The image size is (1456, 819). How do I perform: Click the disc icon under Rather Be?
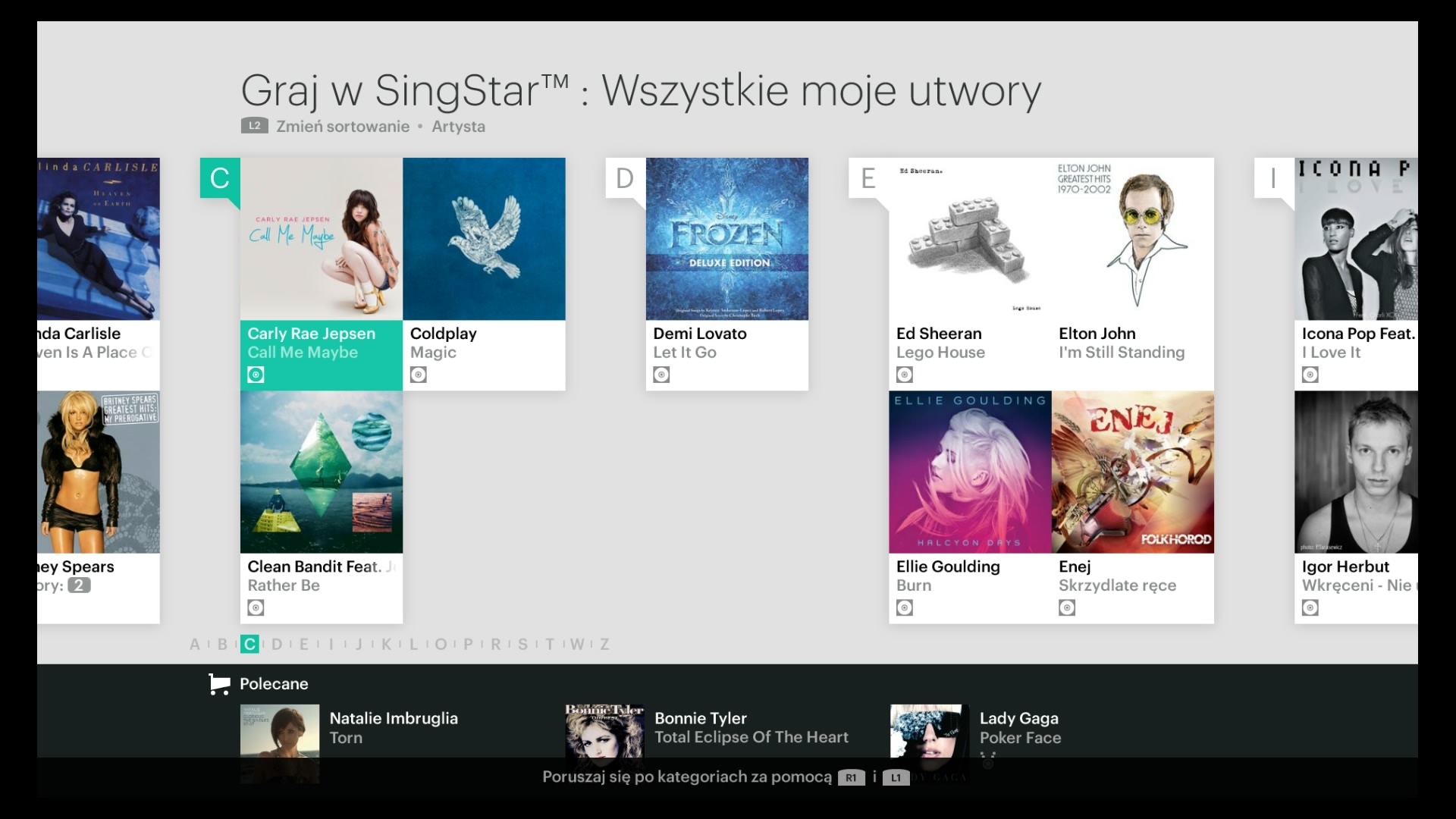(256, 607)
